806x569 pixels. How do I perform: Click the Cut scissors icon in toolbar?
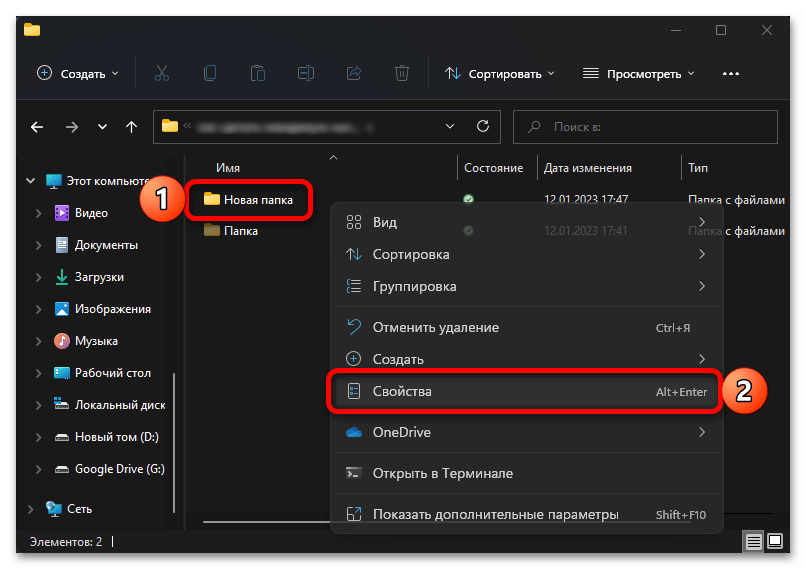point(161,73)
